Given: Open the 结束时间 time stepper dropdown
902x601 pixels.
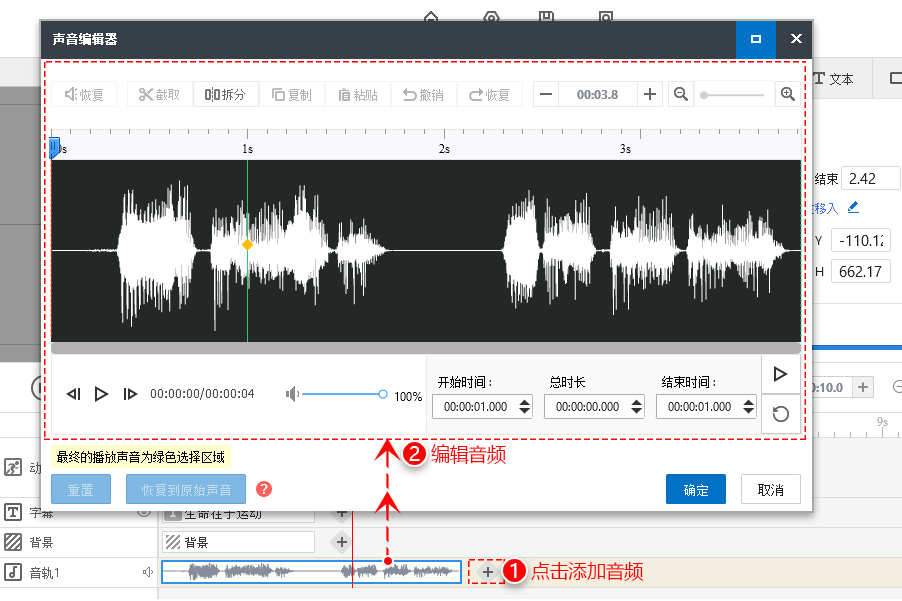Looking at the screenshot, I should (748, 407).
